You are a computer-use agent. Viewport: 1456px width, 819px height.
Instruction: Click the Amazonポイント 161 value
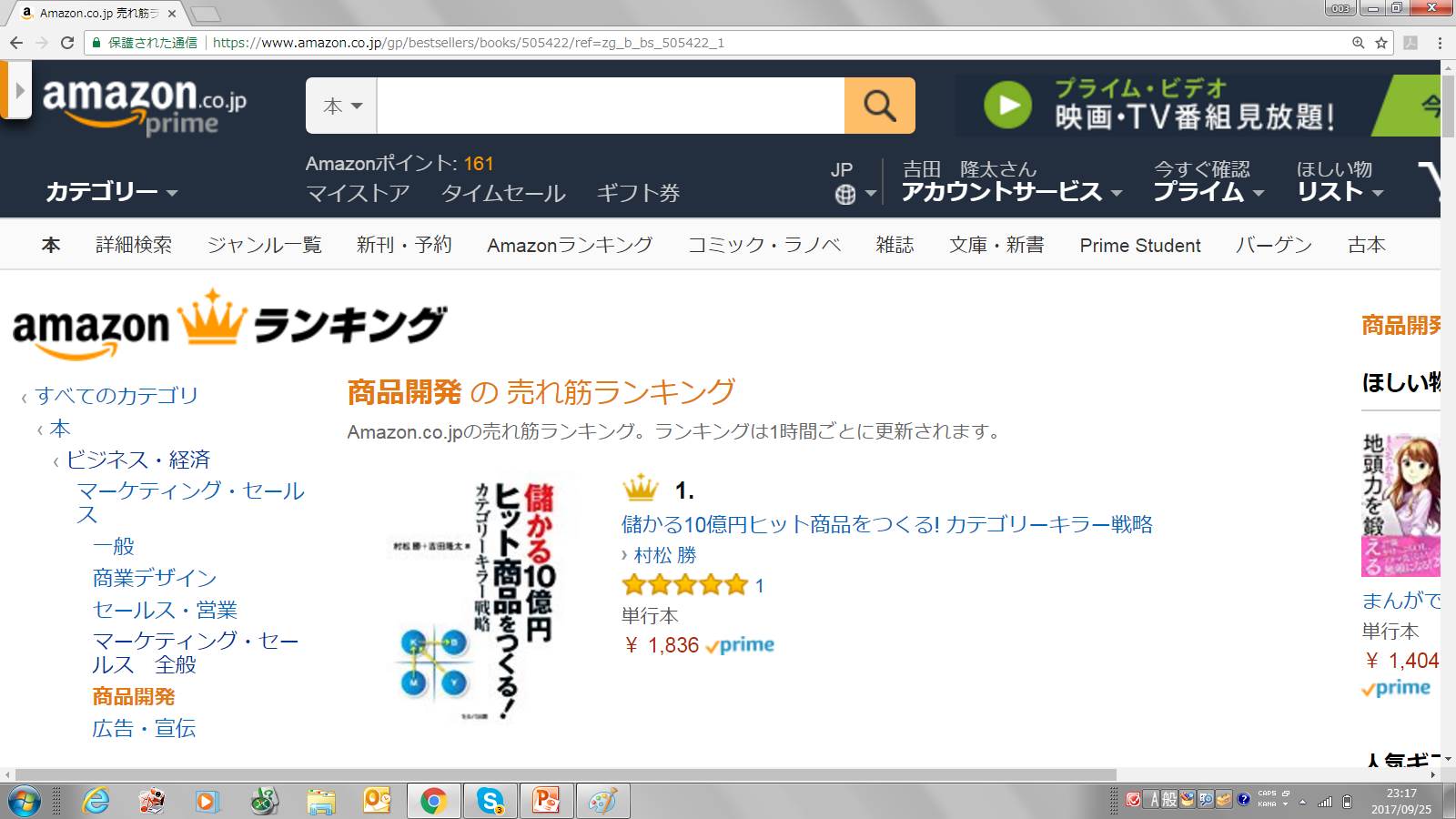479,164
